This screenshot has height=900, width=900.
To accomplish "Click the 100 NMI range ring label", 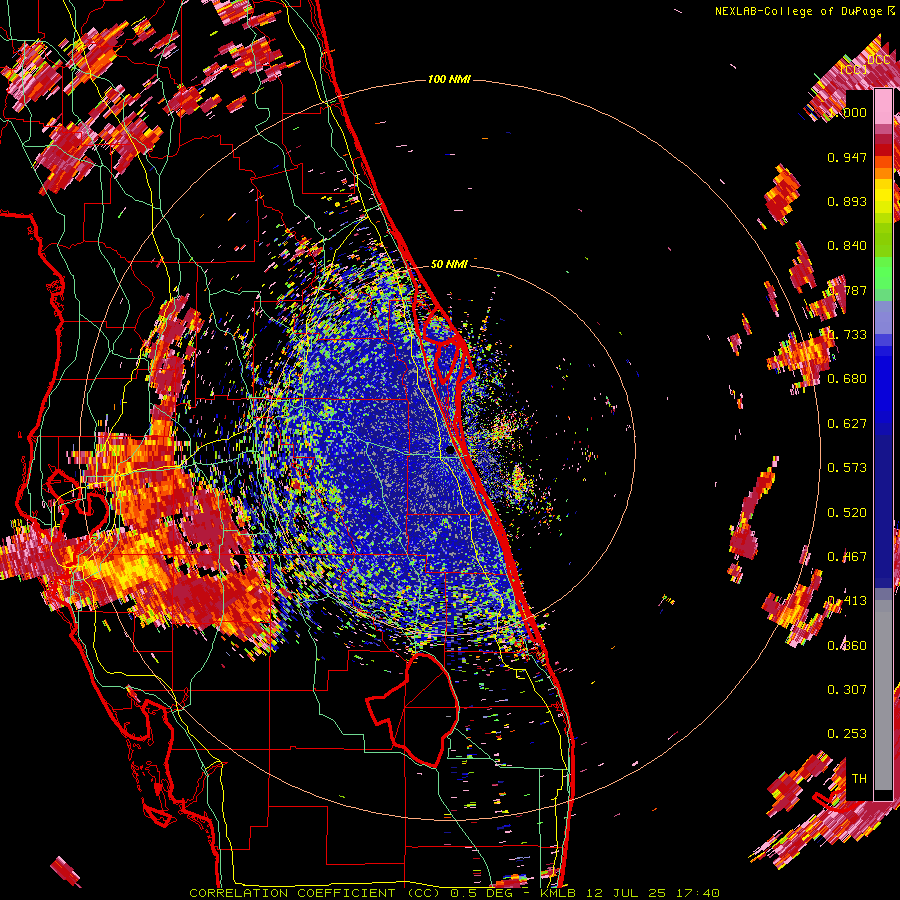I will [448, 79].
